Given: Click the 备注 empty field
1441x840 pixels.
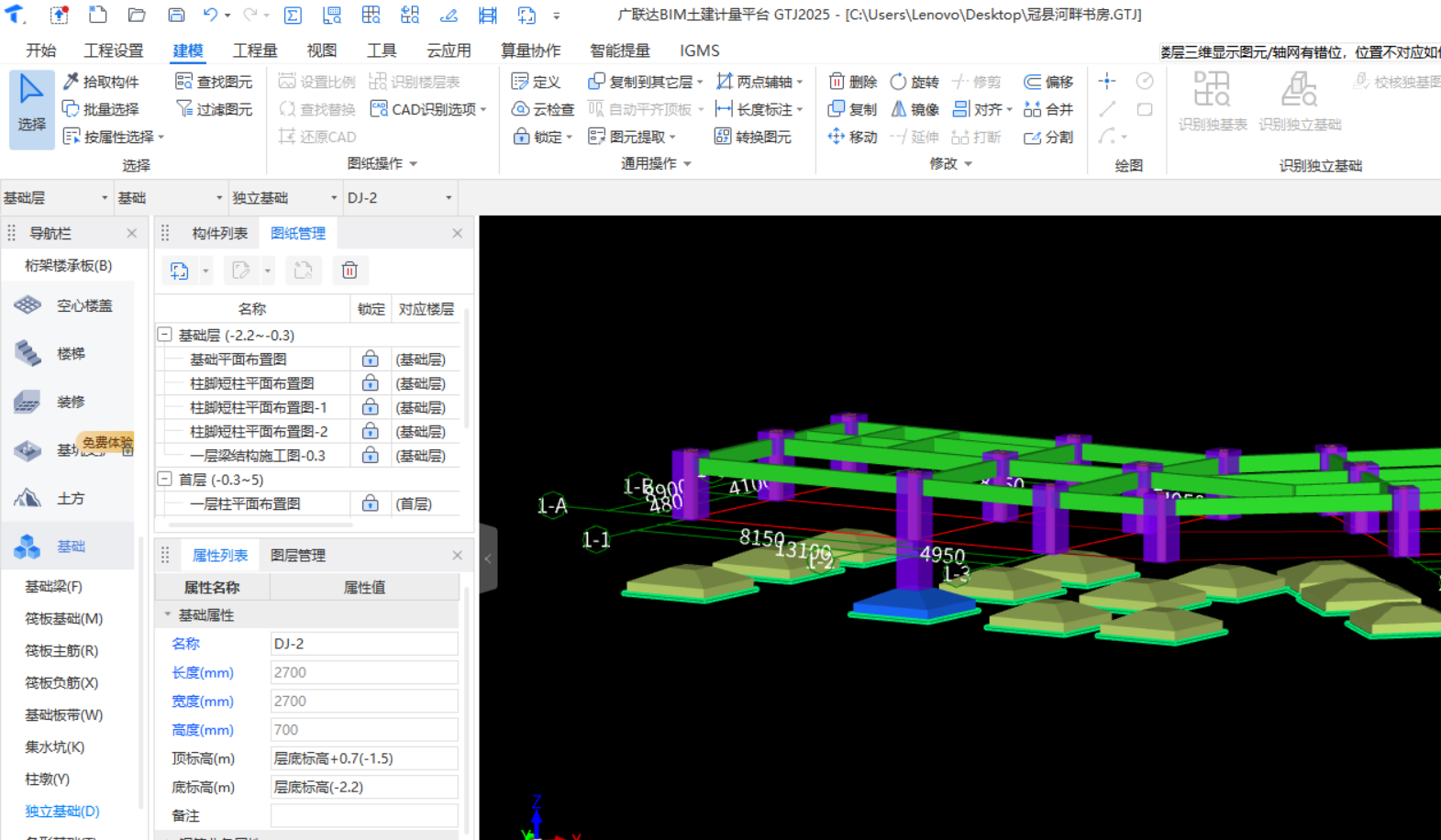Looking at the screenshot, I should (x=364, y=815).
